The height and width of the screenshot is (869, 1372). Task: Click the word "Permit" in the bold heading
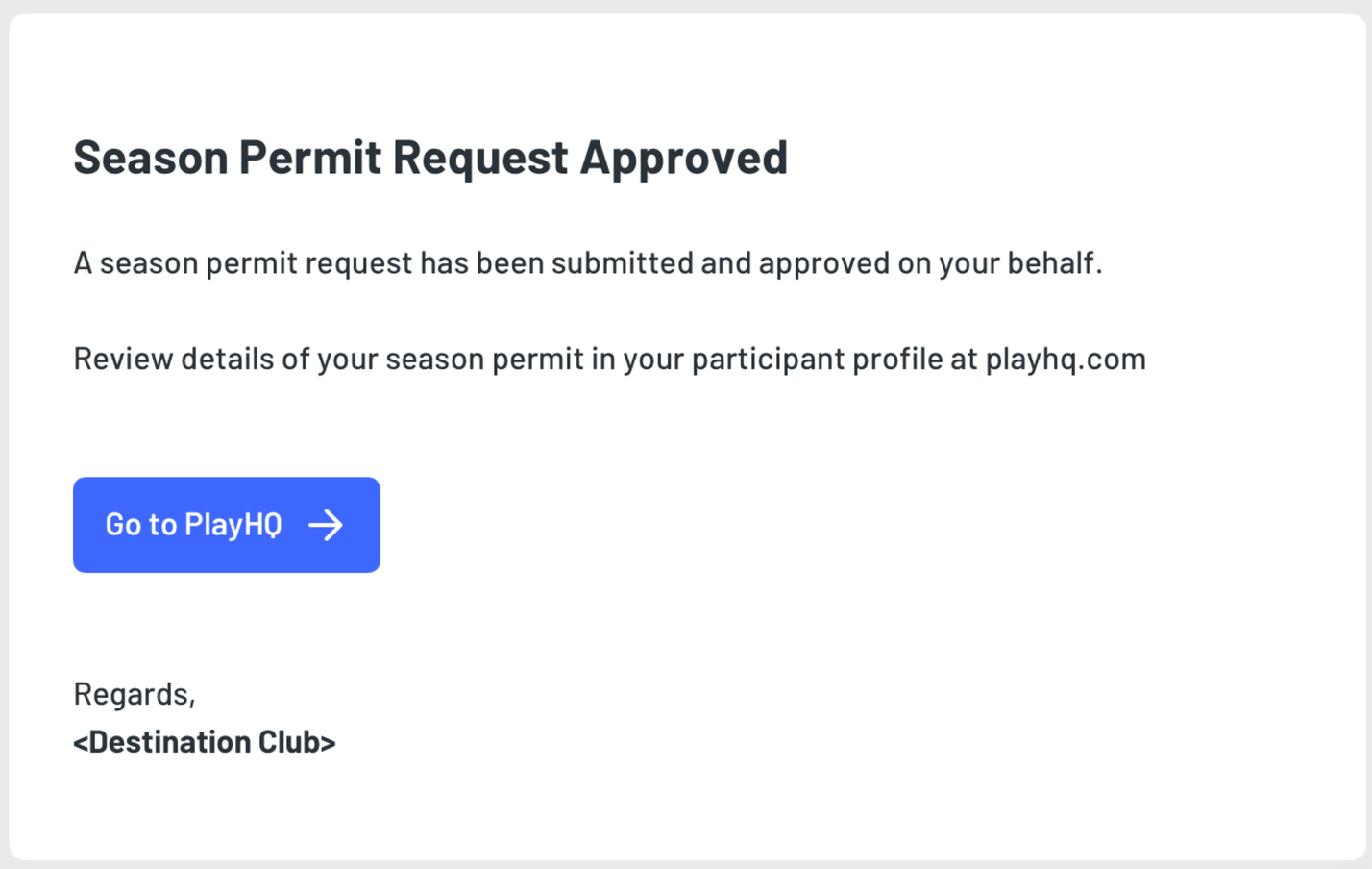coord(309,158)
